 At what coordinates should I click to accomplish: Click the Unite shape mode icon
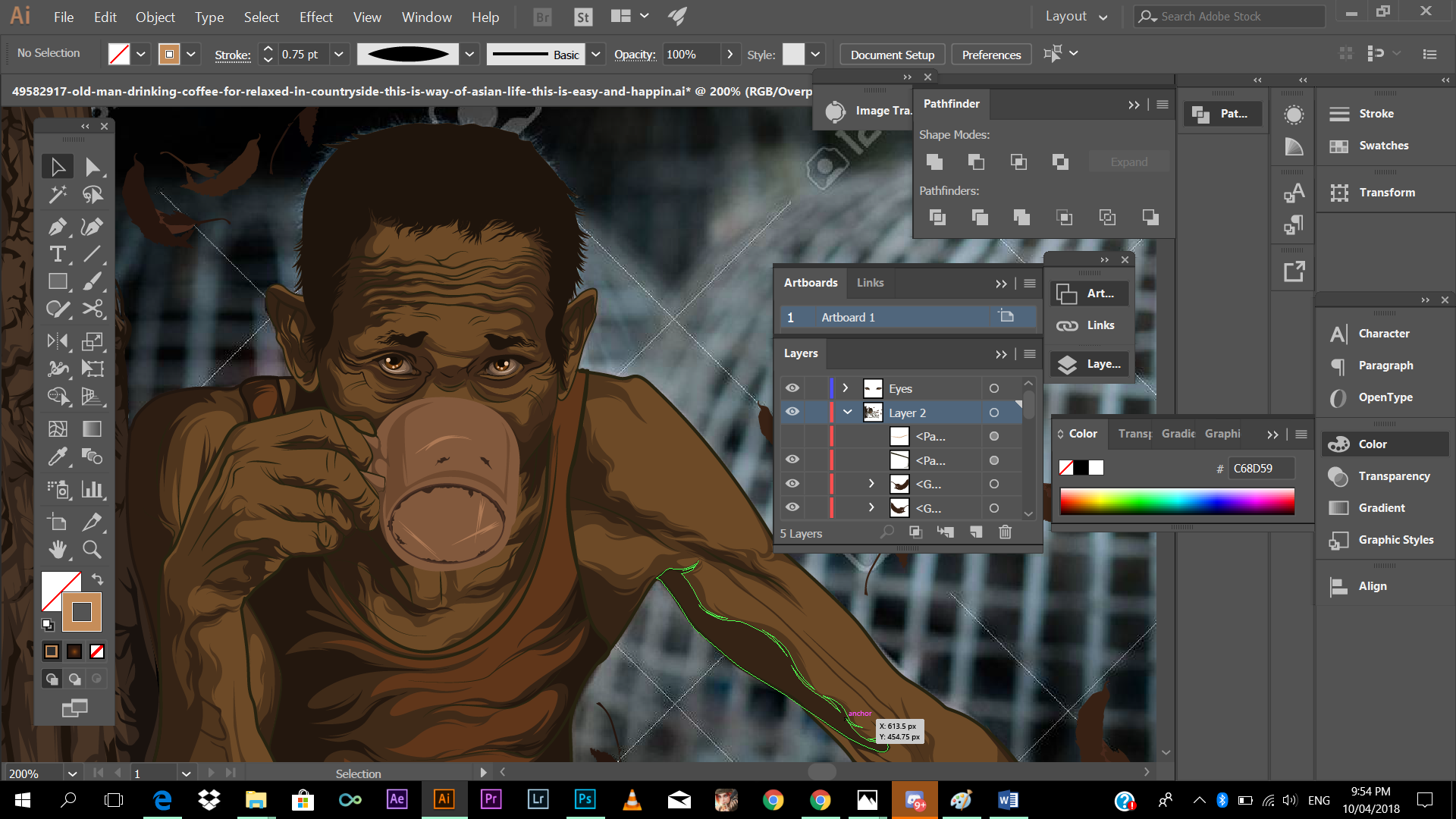tap(934, 162)
